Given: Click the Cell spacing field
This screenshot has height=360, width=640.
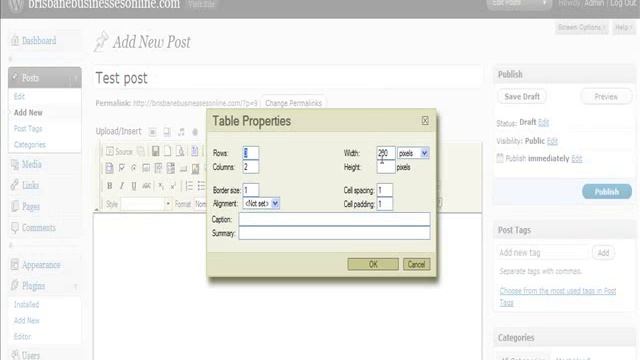Looking at the screenshot, I should click(384, 190).
